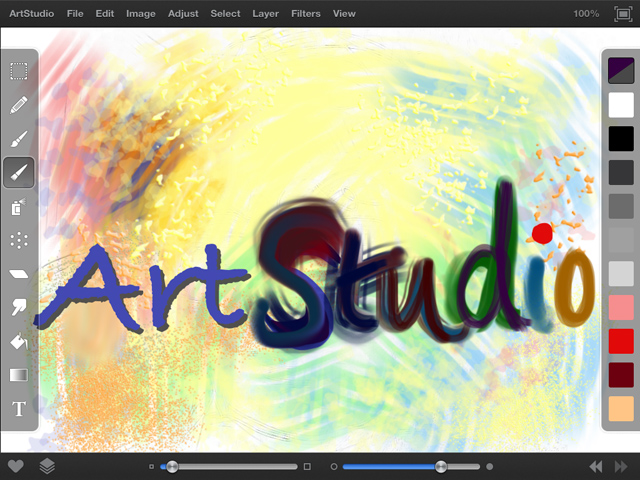
Task: Open the Layer menu
Action: pos(266,14)
